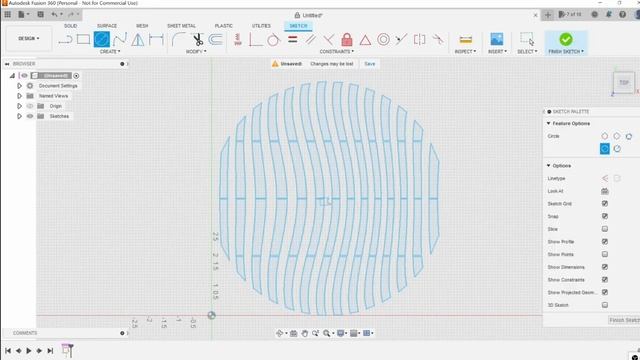Screen dimensions: 640x360
Task: Click the Insert image icon
Action: (x=497, y=39)
